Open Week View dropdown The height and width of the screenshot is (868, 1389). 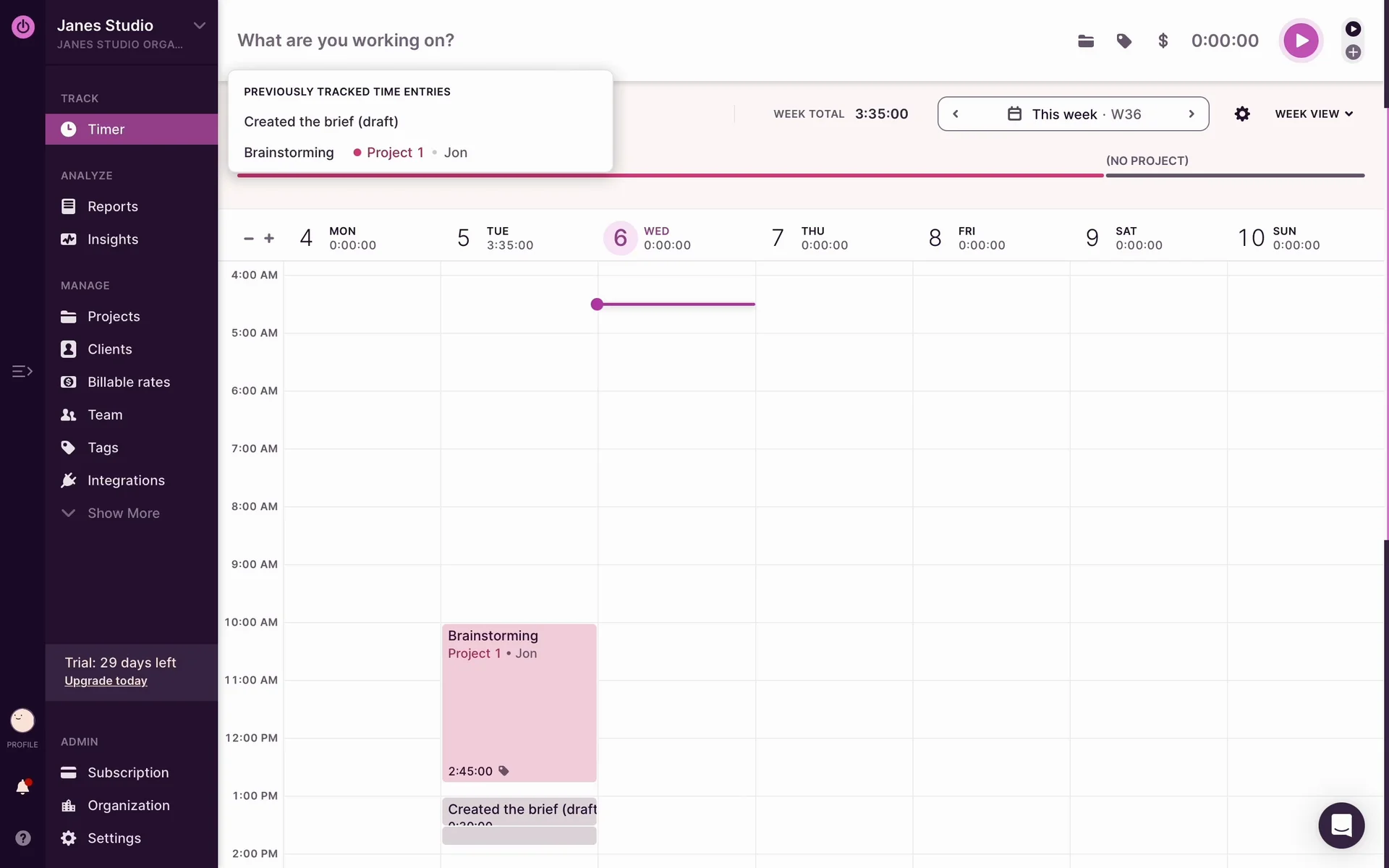(x=1313, y=114)
